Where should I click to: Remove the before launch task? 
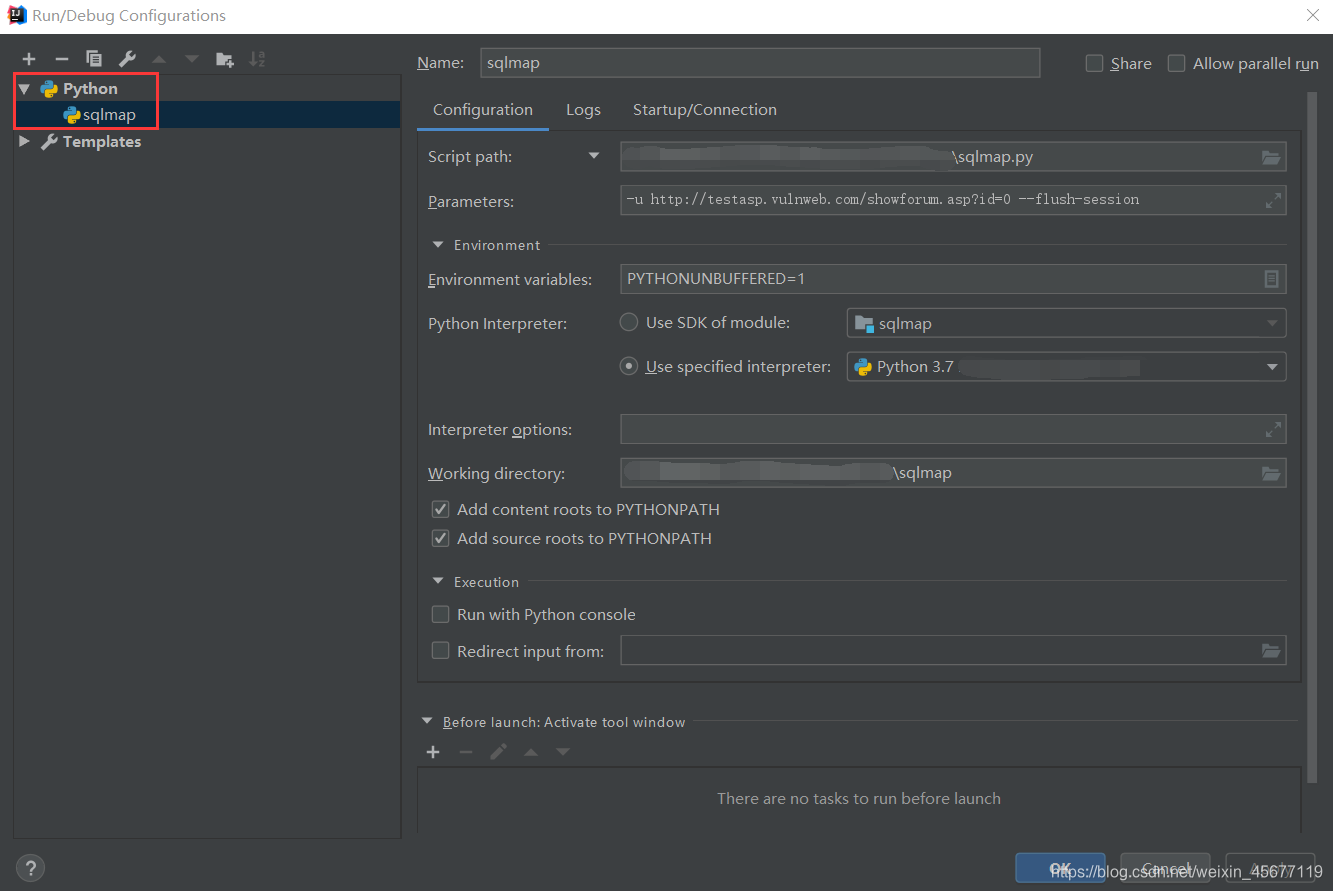coord(466,752)
